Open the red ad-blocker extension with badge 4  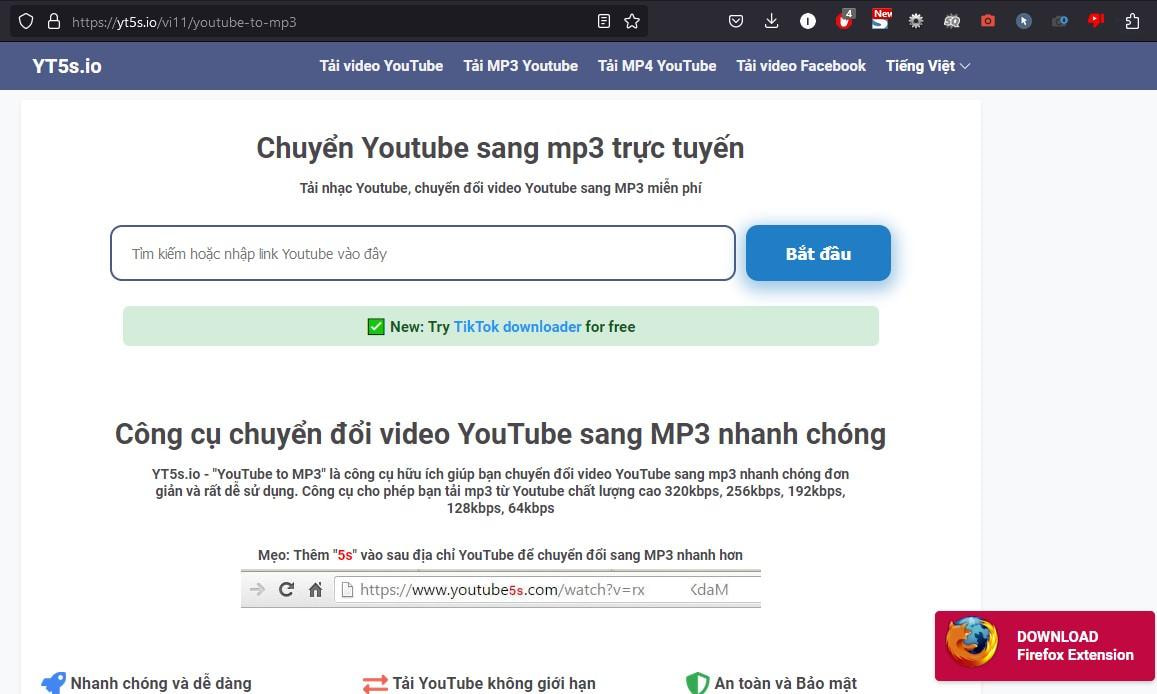click(844, 20)
